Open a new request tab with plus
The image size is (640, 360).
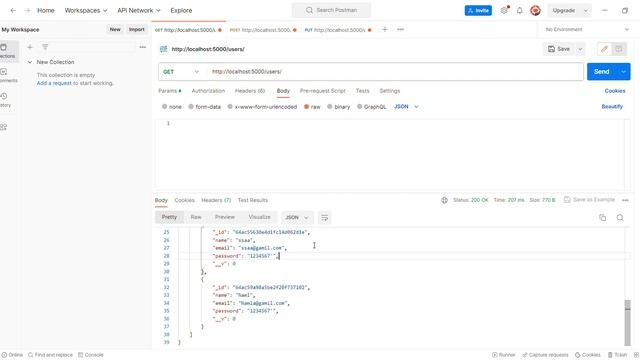click(384, 29)
